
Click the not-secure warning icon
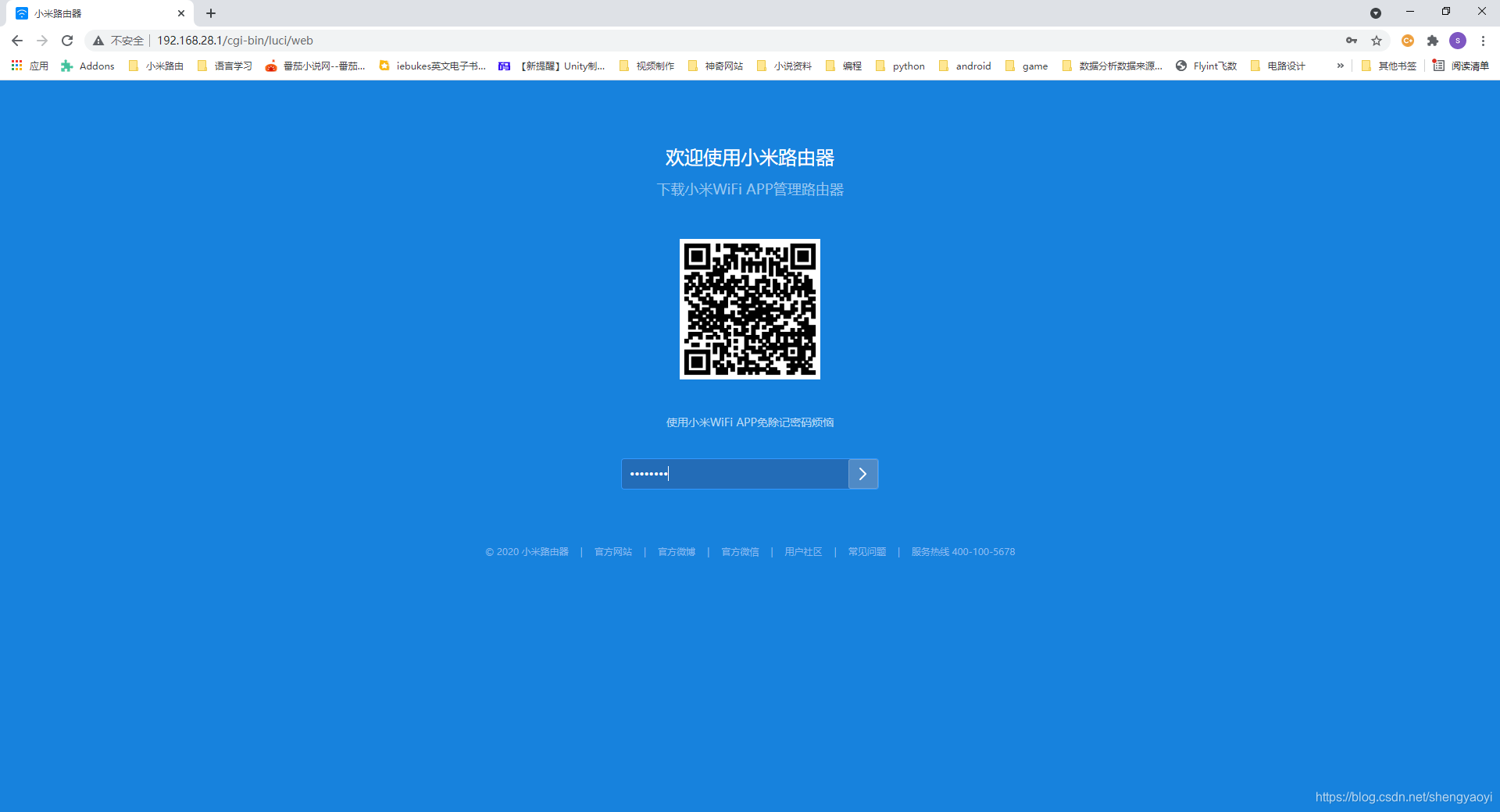click(98, 41)
